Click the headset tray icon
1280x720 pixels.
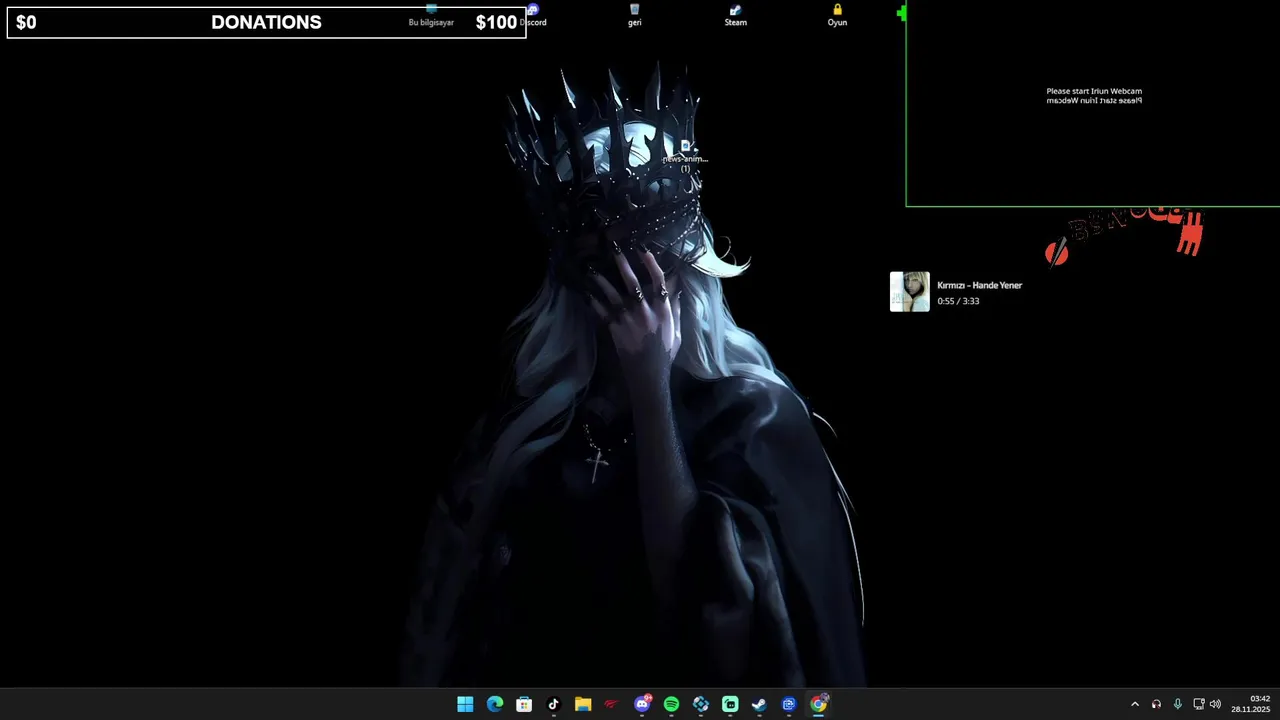pyautogui.click(x=1156, y=704)
